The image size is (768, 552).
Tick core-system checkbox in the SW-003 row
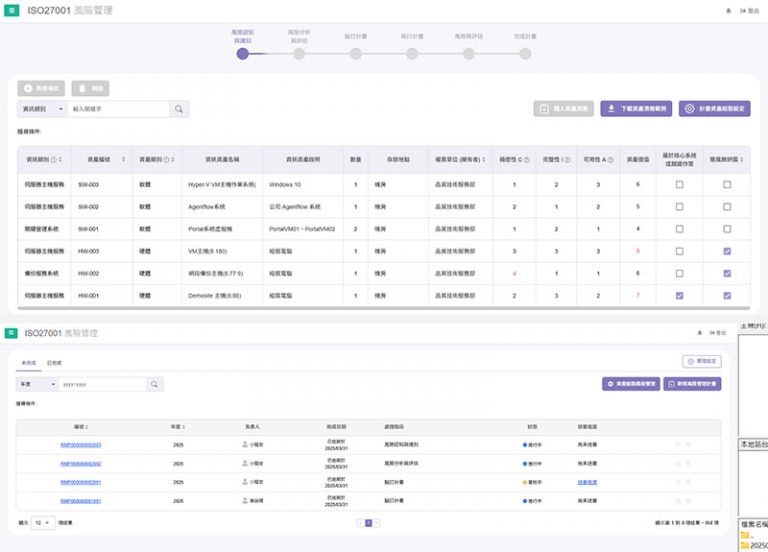click(x=679, y=185)
